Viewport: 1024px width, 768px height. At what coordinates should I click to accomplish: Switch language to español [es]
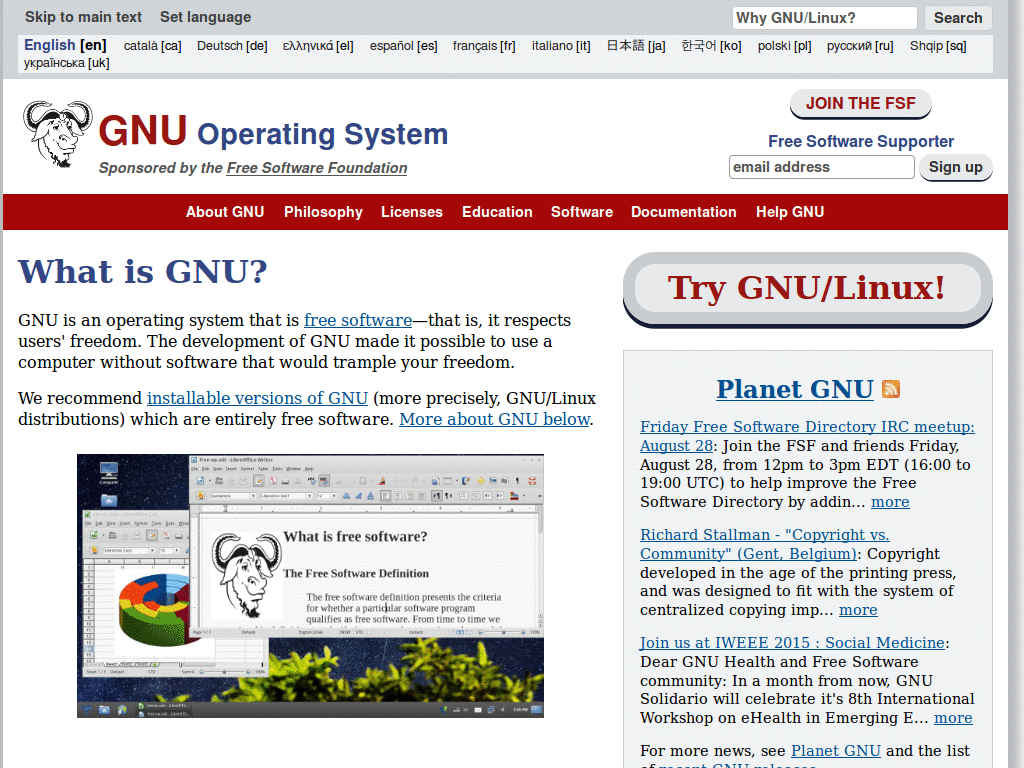pos(403,46)
